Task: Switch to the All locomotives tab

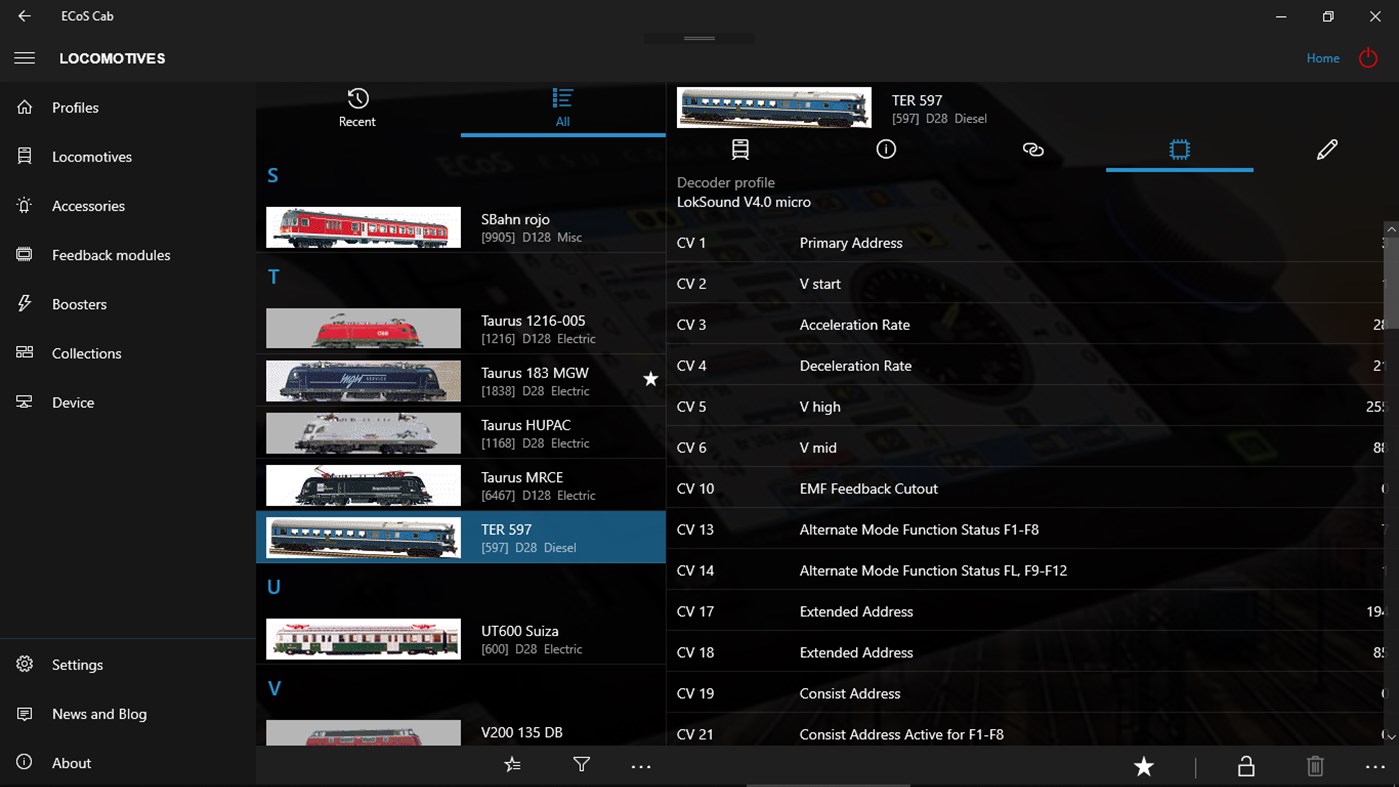Action: click(x=563, y=108)
